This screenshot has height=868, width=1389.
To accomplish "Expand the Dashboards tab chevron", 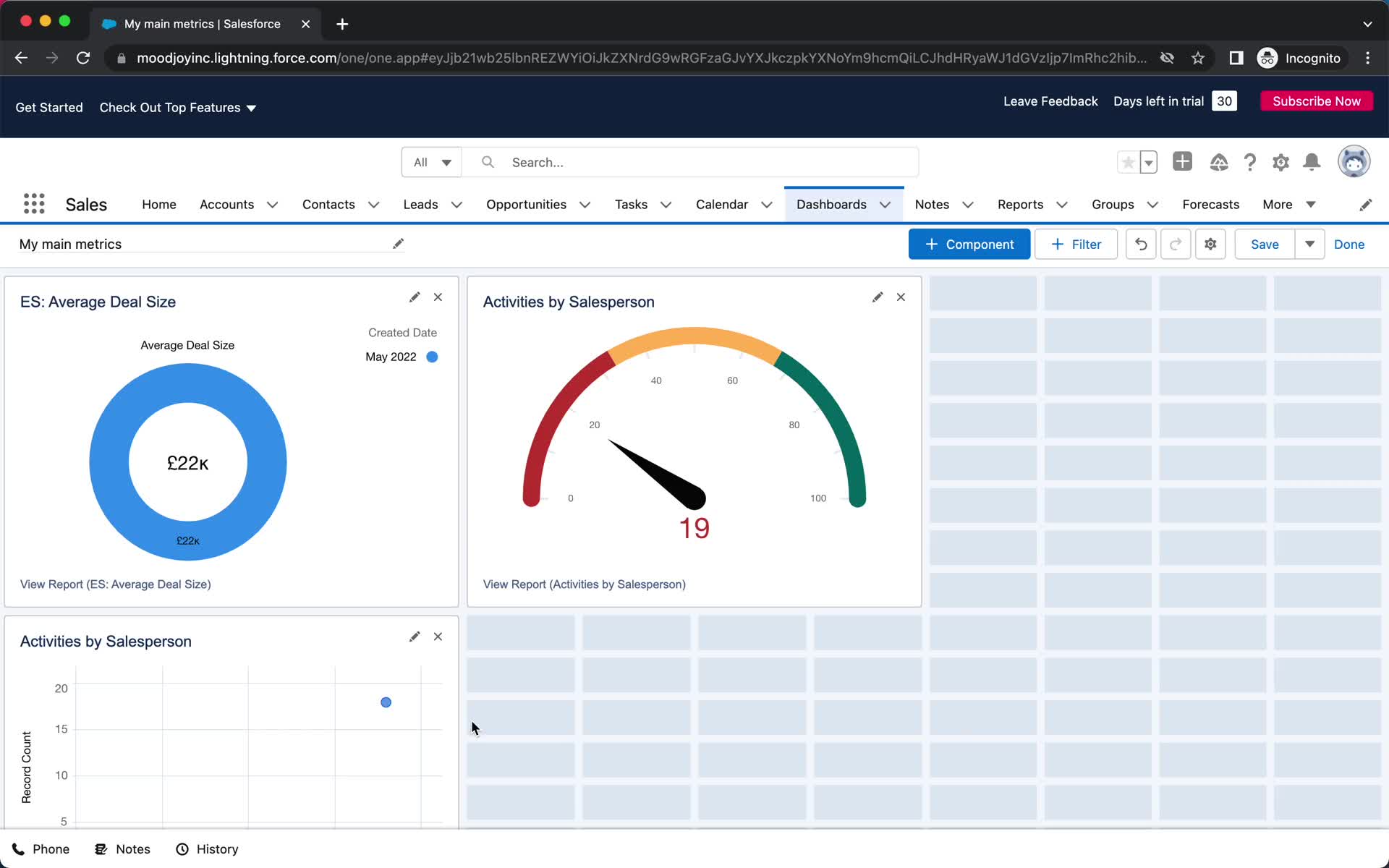I will click(x=885, y=205).
